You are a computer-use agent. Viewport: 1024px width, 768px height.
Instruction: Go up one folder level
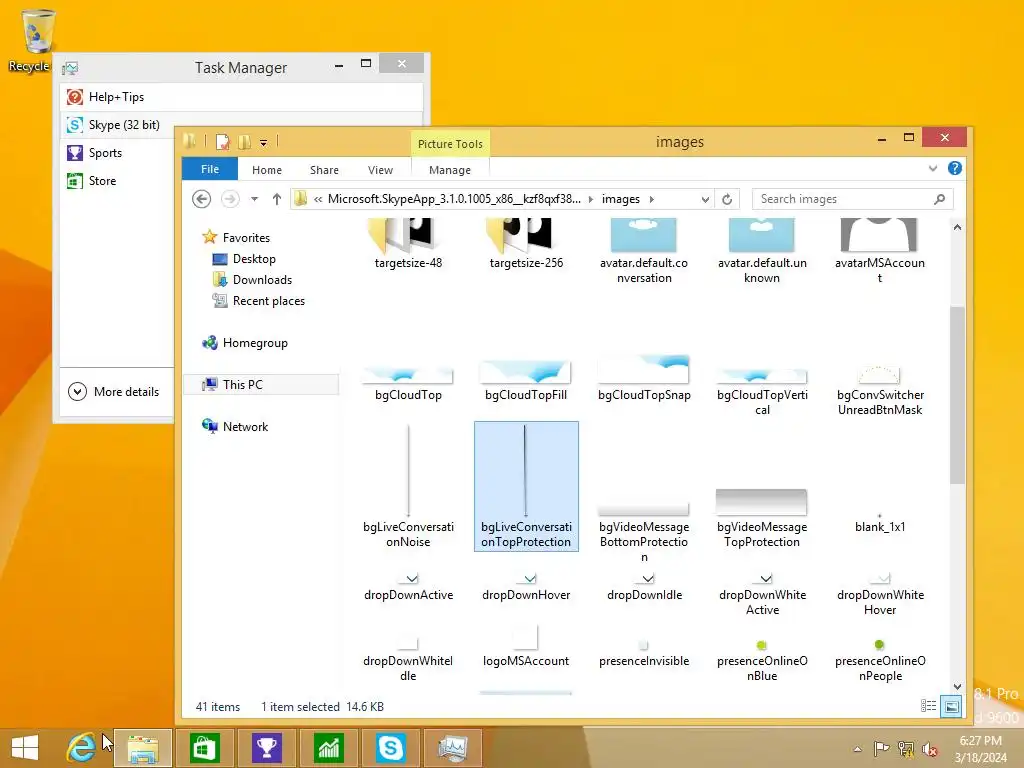pyautogui.click(x=277, y=199)
